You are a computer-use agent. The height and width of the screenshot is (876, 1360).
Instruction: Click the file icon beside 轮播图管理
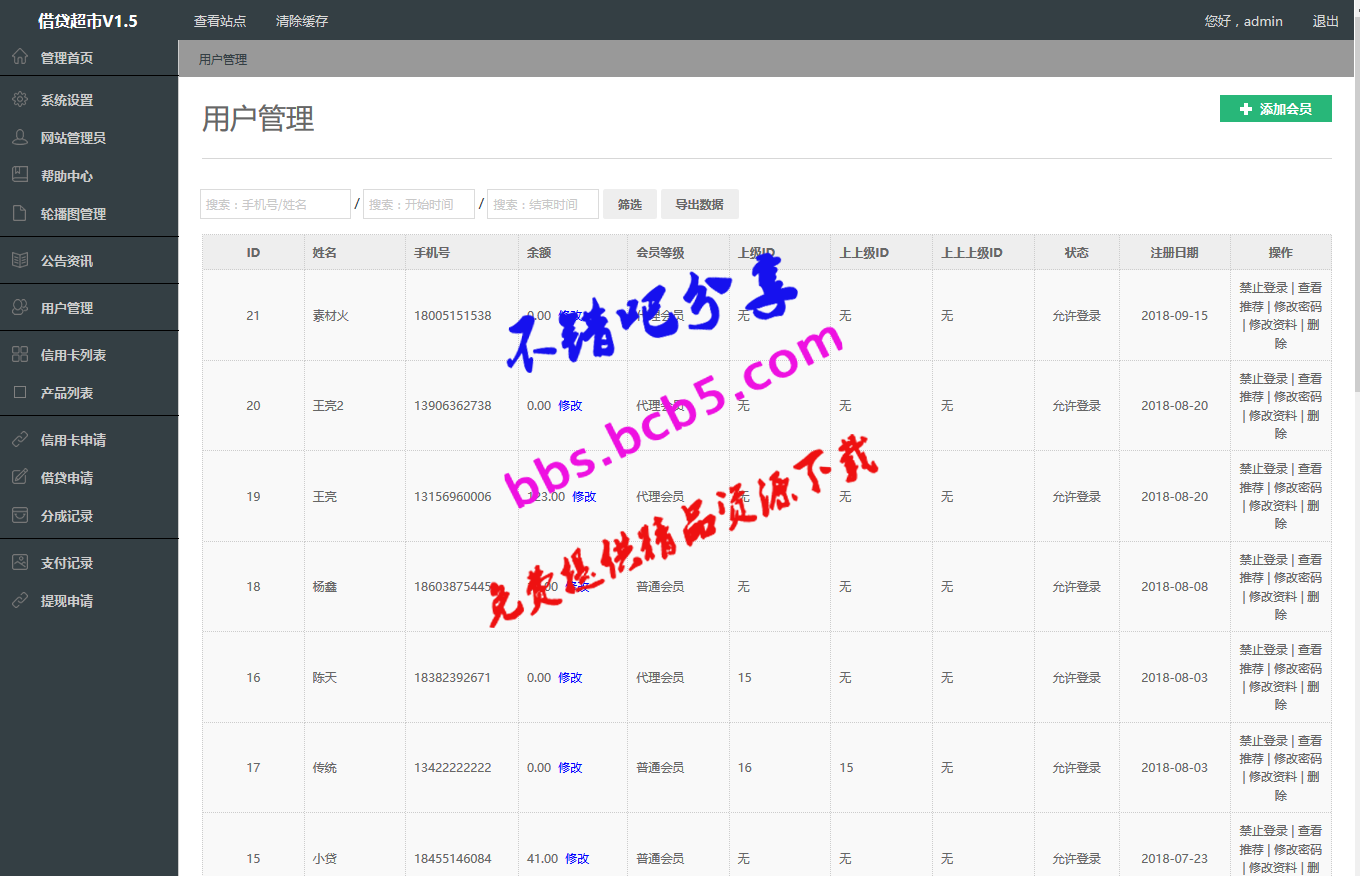(x=20, y=213)
